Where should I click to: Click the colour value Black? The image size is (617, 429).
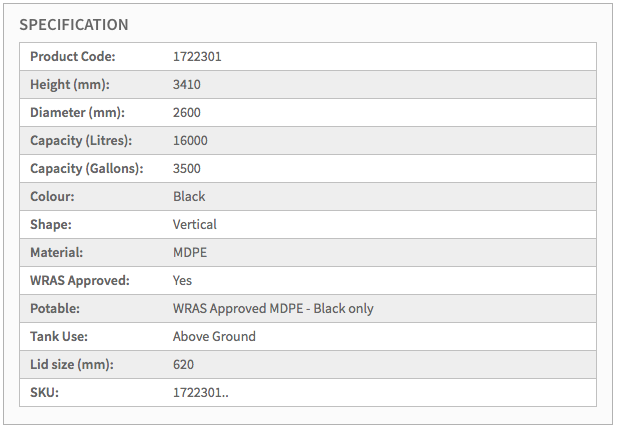click(189, 197)
